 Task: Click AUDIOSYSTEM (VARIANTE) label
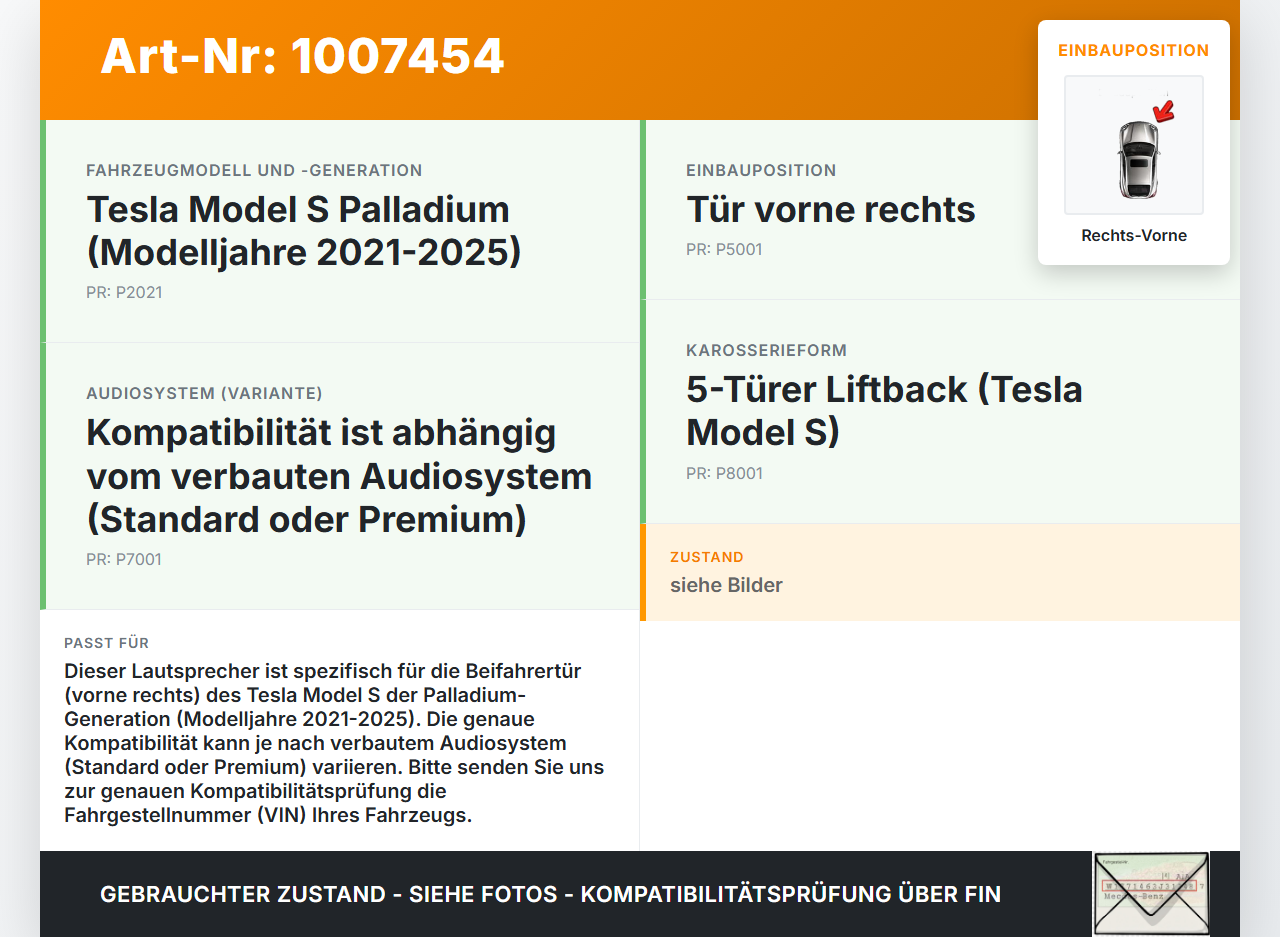(x=204, y=394)
